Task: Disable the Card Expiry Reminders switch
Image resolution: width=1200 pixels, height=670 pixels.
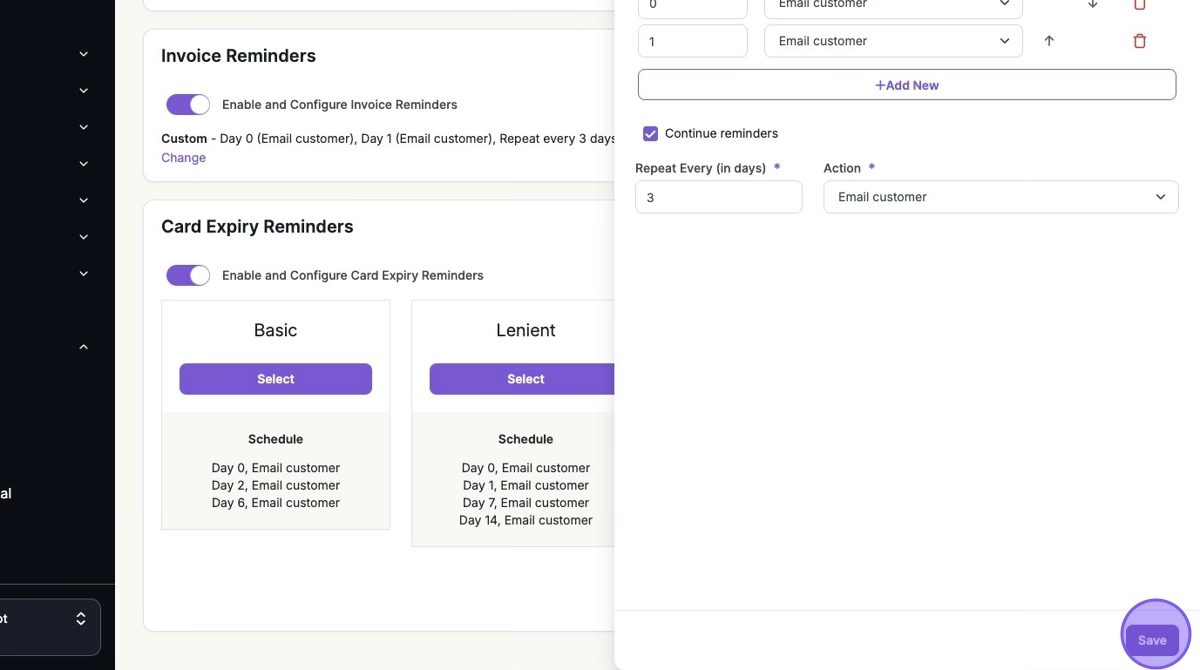Action: tap(188, 275)
